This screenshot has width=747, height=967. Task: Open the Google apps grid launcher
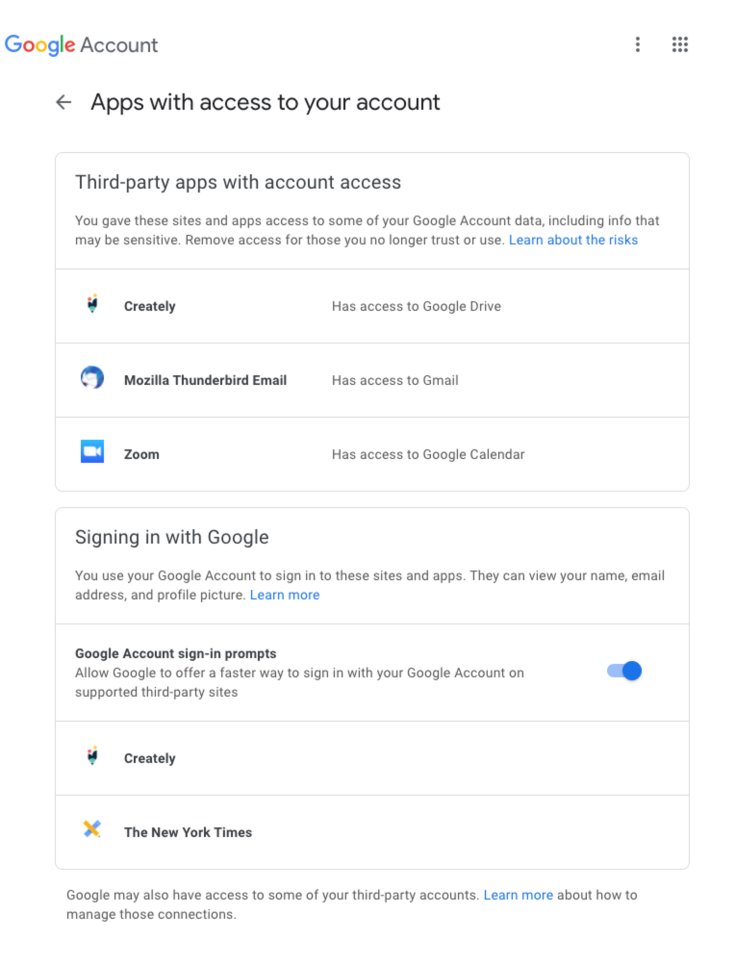pyautogui.click(x=680, y=45)
